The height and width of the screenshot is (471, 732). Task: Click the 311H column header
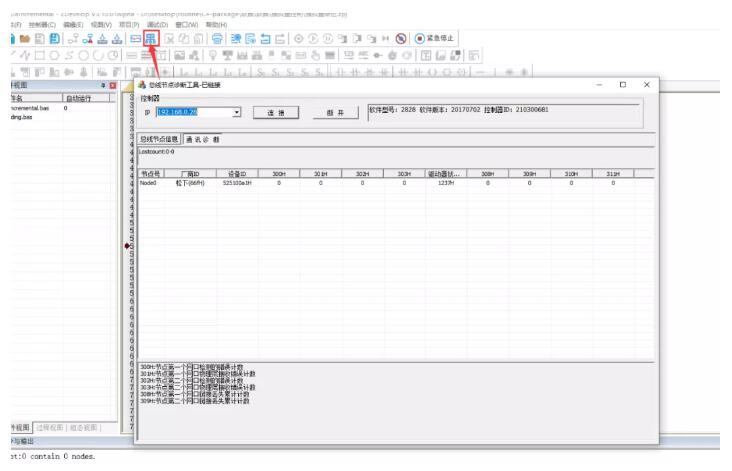click(x=613, y=174)
